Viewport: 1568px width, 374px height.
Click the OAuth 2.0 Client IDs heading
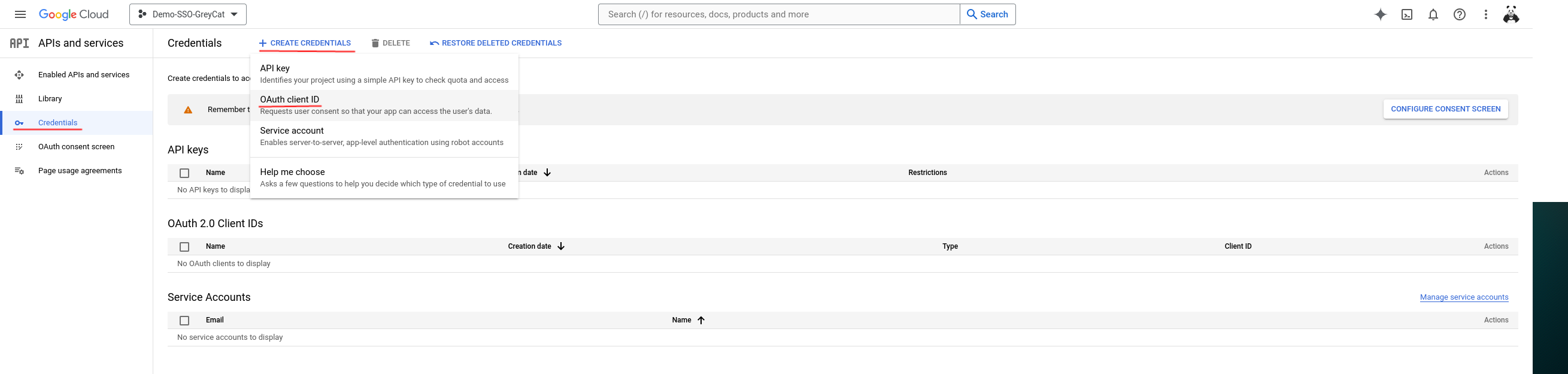coord(216,224)
